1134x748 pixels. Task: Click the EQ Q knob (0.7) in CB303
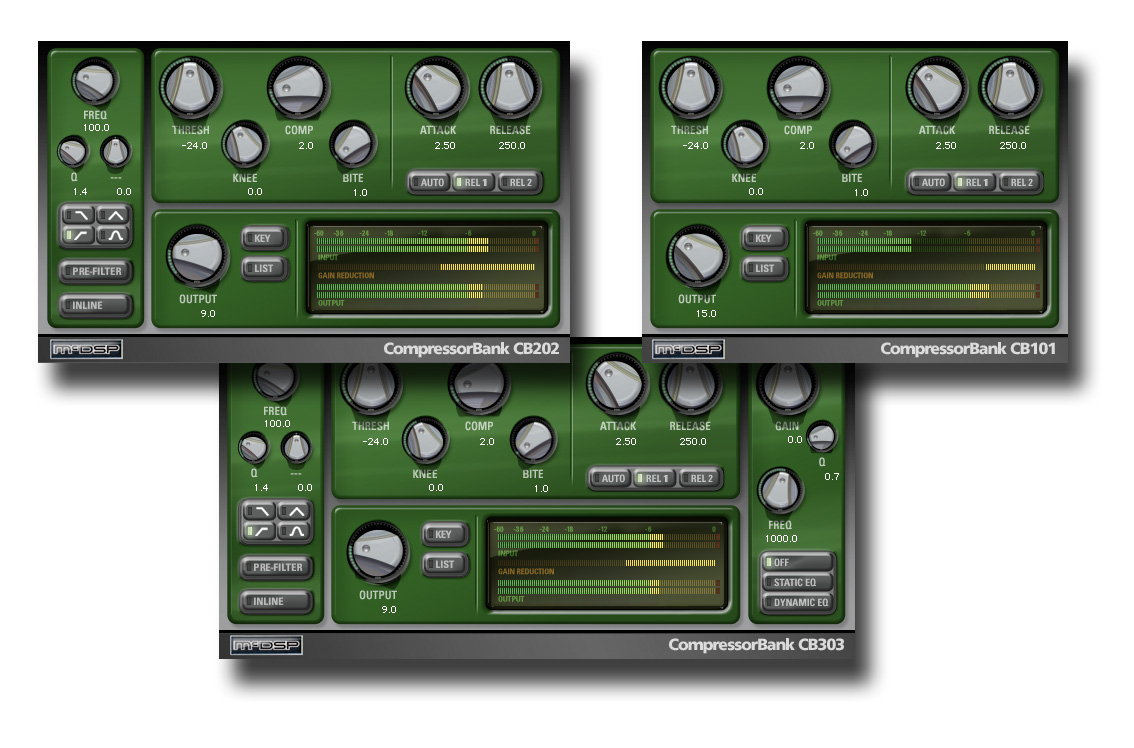tap(821, 436)
